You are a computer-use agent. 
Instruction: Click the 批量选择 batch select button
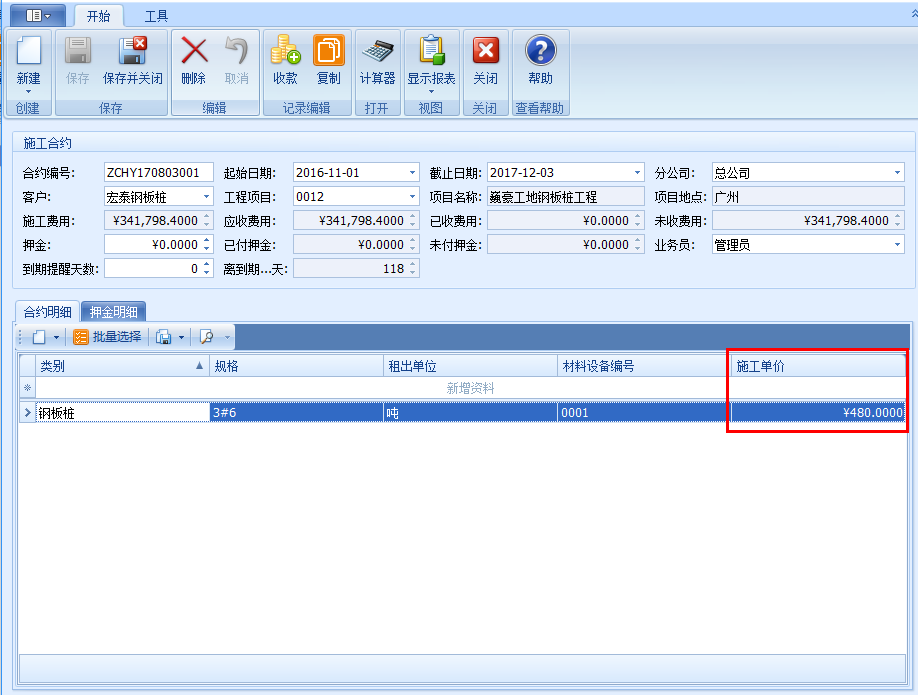click(x=108, y=337)
